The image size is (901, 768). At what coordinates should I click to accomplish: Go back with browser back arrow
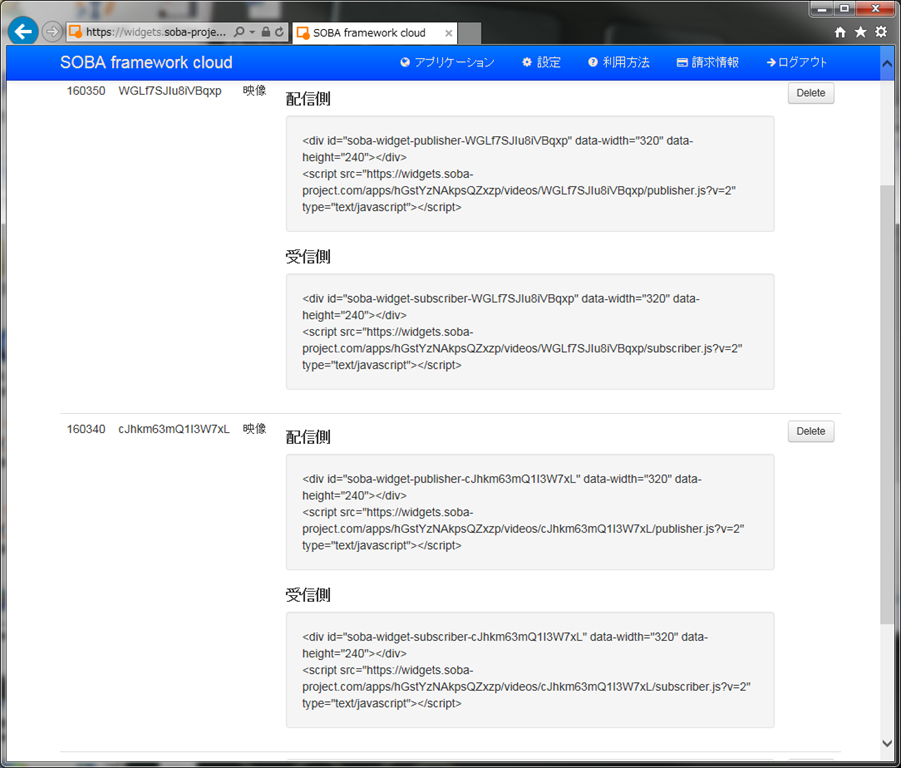23,31
